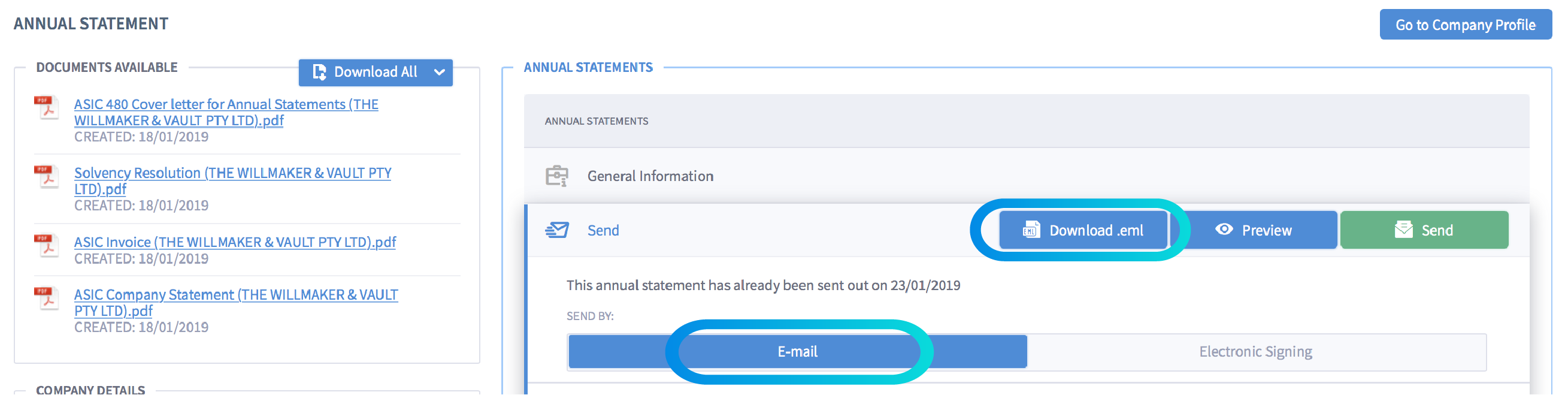Open ASIC Company Statement PDF link
The height and width of the screenshot is (395, 1568).
pyautogui.click(x=236, y=302)
